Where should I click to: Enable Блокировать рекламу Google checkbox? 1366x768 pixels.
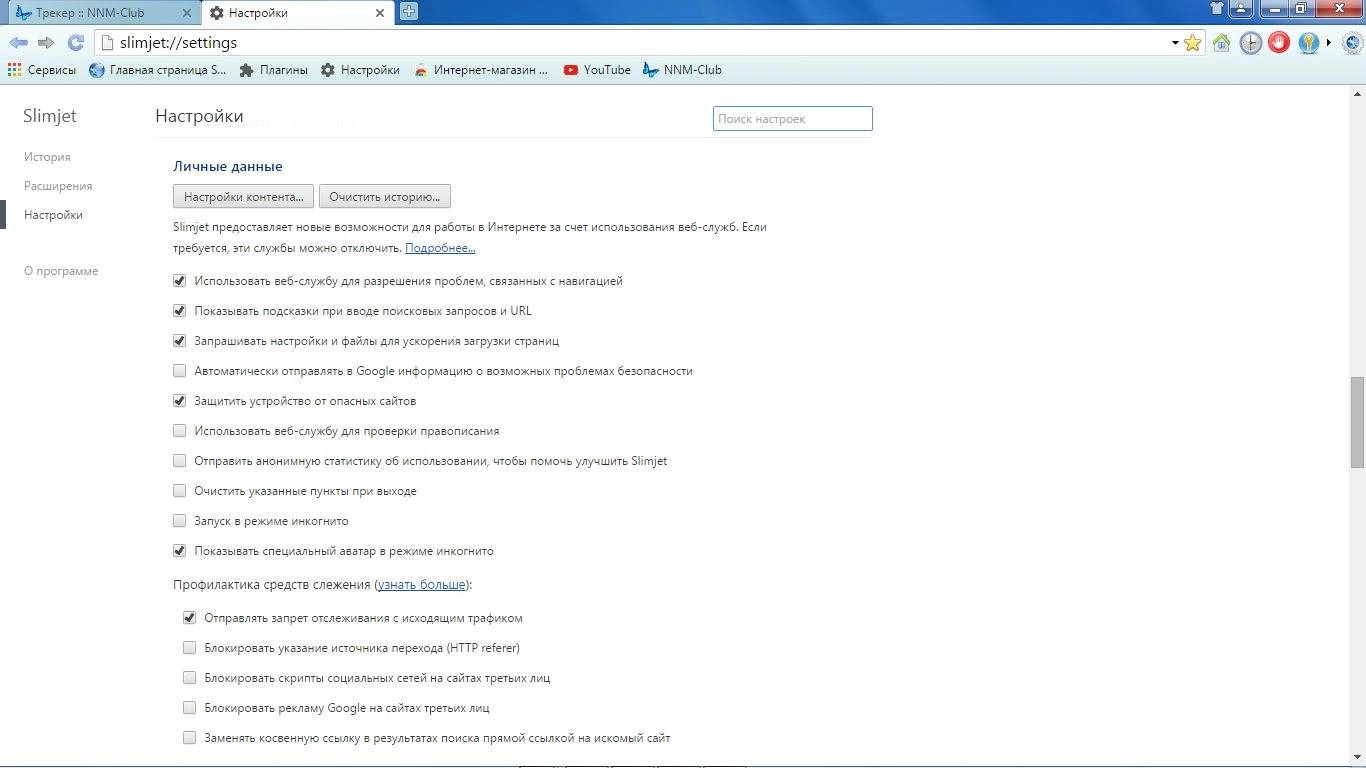point(190,708)
